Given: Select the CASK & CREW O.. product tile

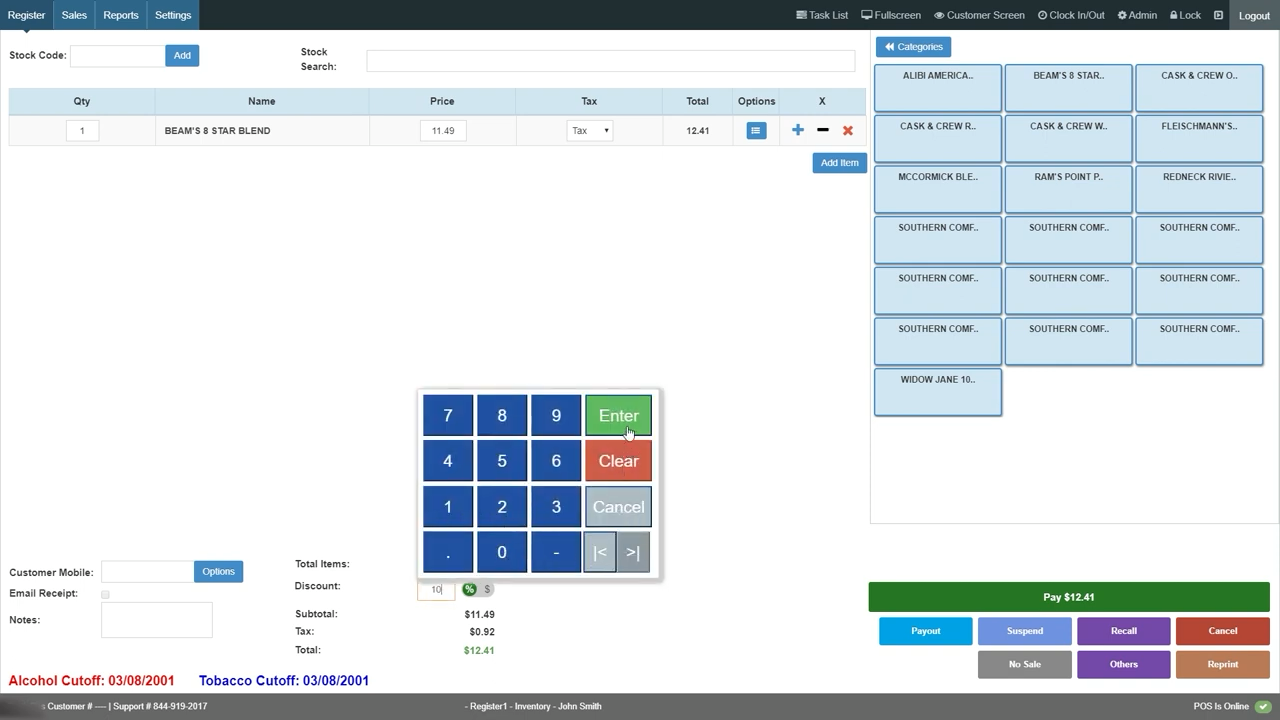Looking at the screenshot, I should 1199,88.
